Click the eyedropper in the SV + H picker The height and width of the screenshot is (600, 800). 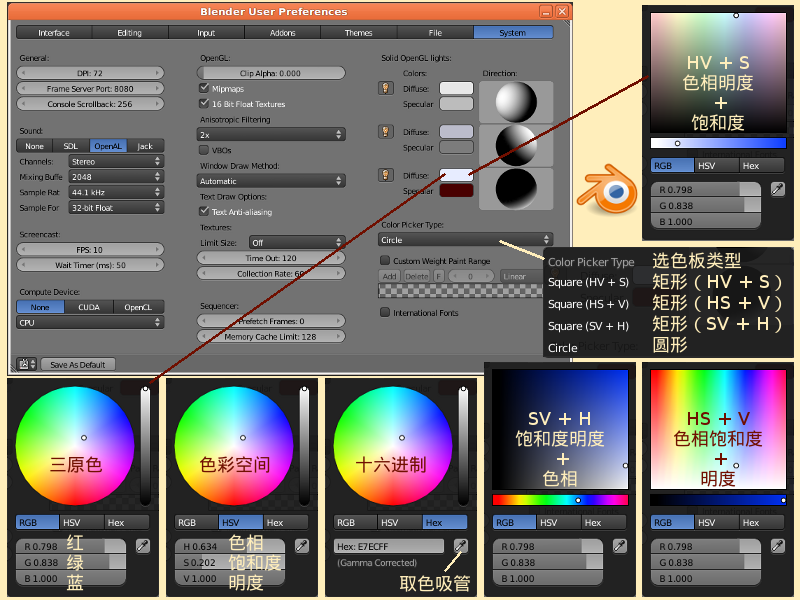(619, 546)
